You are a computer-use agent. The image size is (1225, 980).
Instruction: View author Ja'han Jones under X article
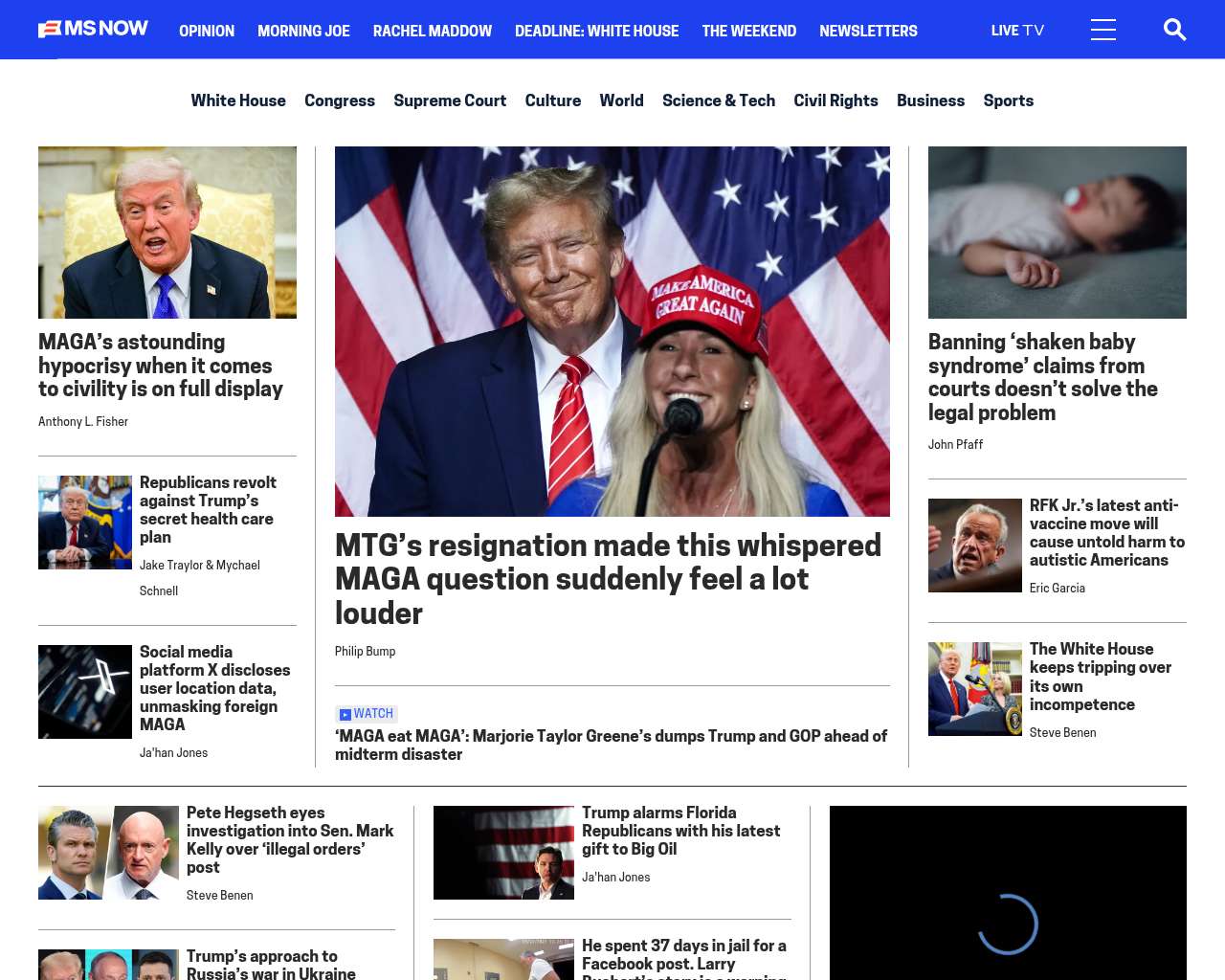click(x=173, y=753)
